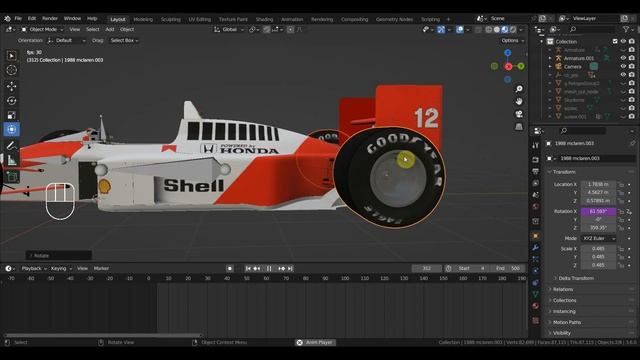The image size is (640, 360).
Task: Open the Object Mode dropdown
Action: (x=42, y=29)
